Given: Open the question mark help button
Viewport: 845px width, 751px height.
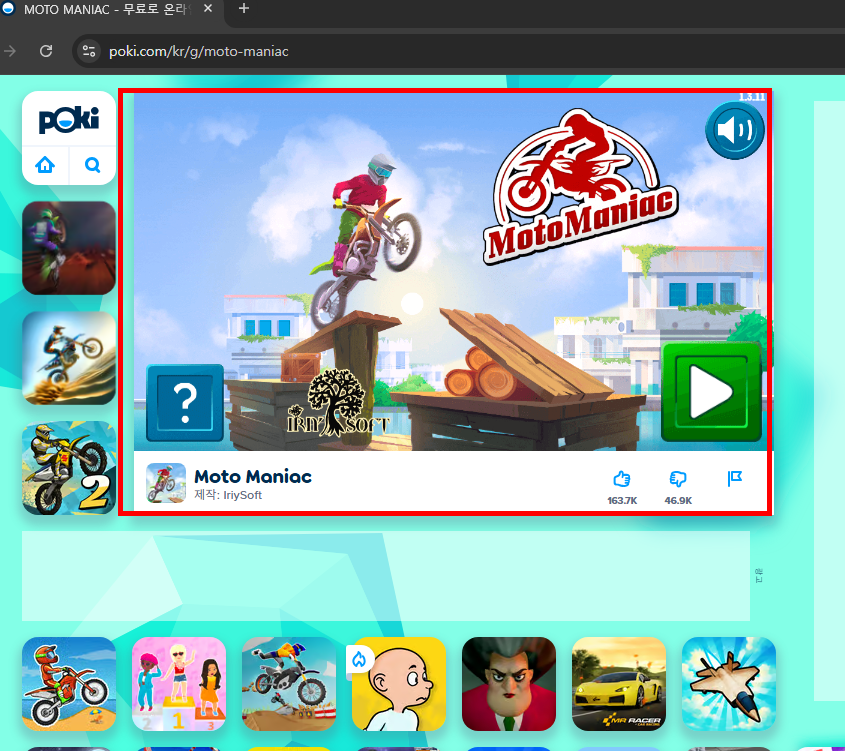Looking at the screenshot, I should point(185,402).
